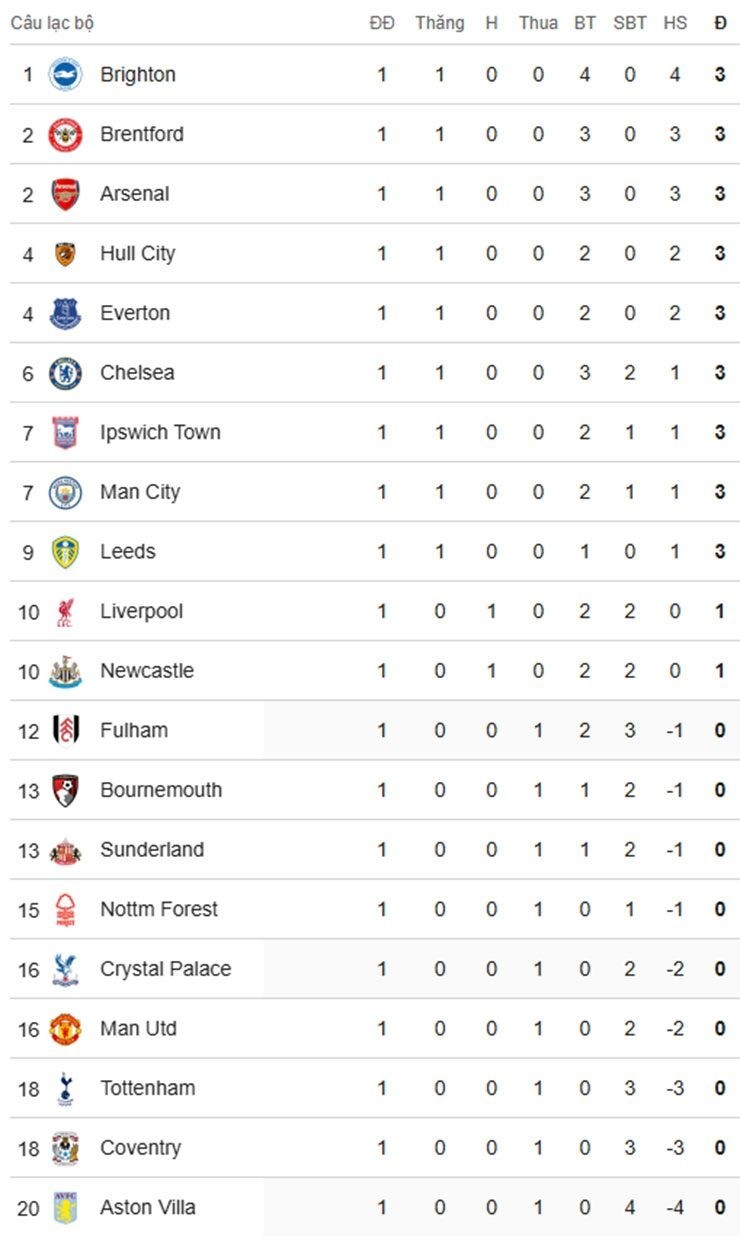Viewport: 740px width, 1247px height.
Task: Open the Newcastle team name link
Action: [x=147, y=670]
